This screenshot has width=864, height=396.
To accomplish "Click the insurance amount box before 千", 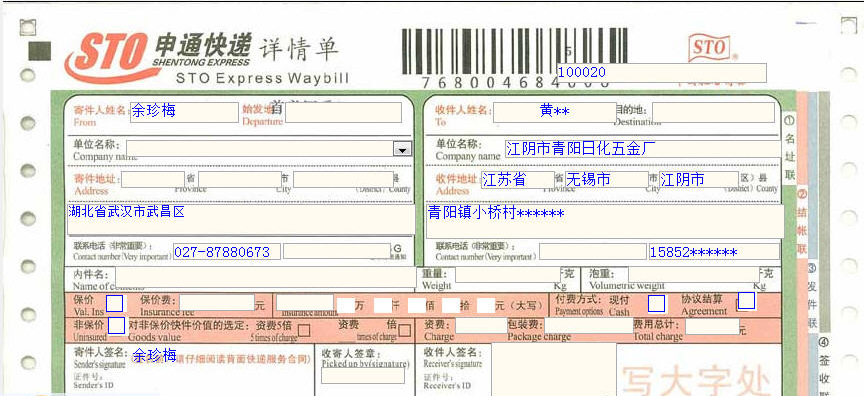I will pyautogui.click(x=382, y=305).
